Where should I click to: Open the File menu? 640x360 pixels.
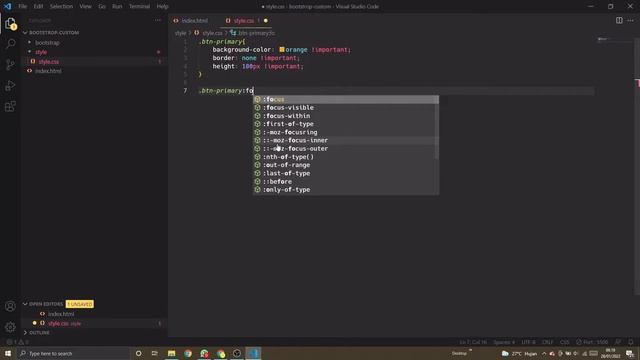[22, 7]
